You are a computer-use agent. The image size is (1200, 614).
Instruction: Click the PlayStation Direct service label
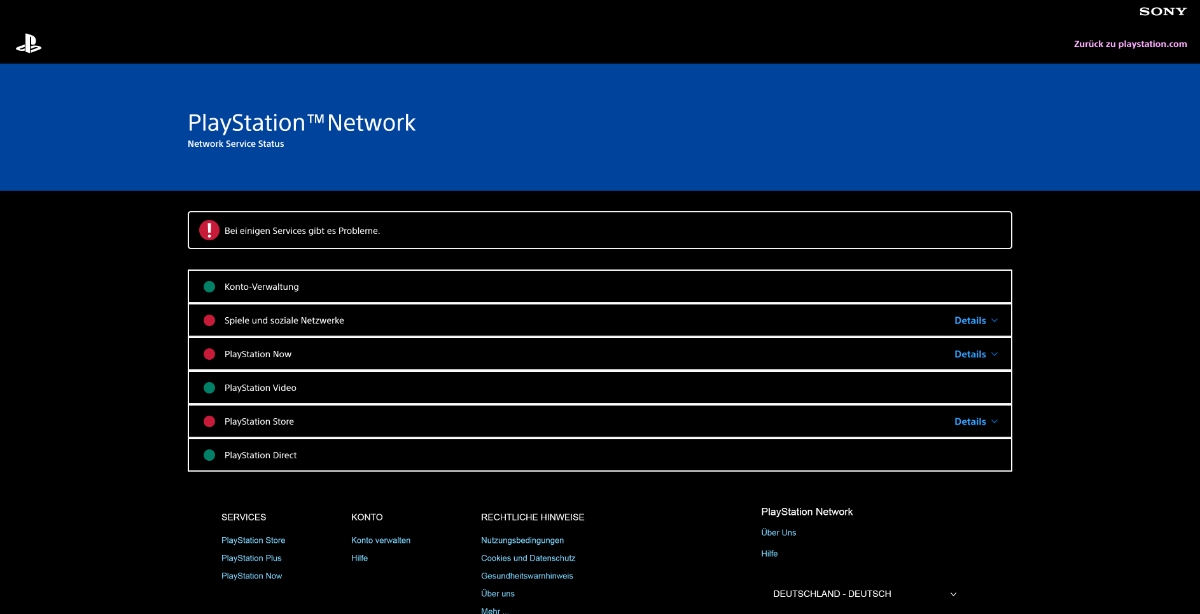(261, 455)
